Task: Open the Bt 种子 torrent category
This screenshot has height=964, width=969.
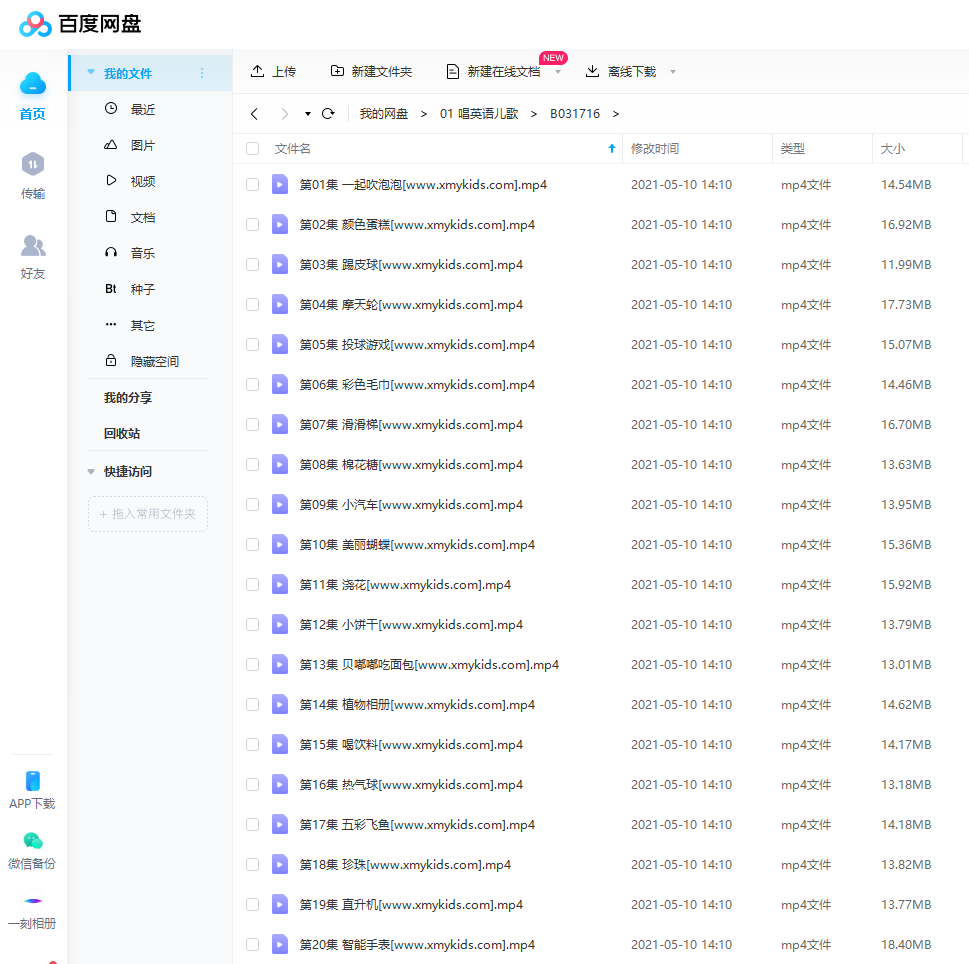Action: click(140, 288)
